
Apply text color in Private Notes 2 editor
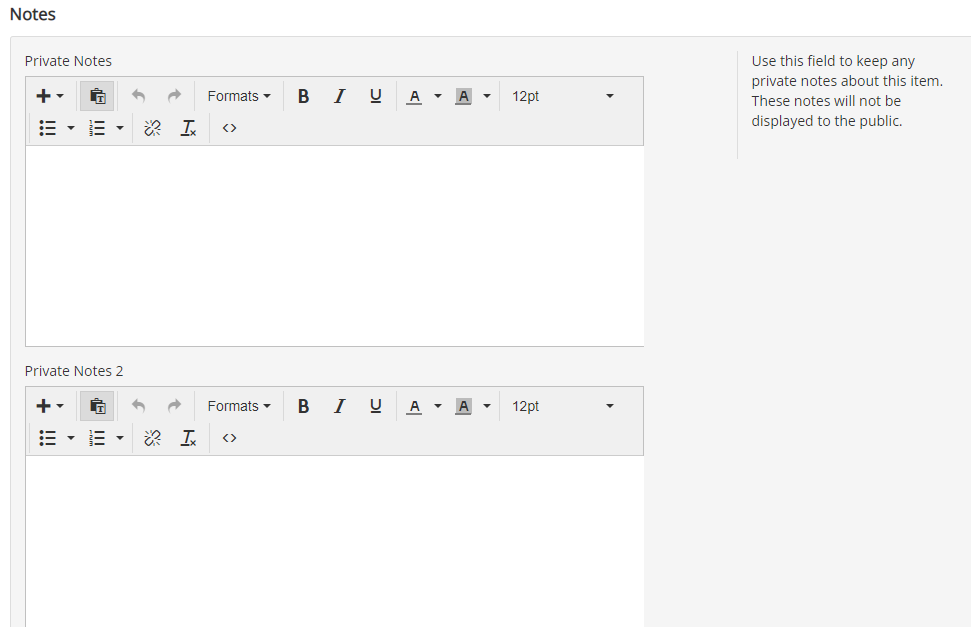[x=414, y=406]
